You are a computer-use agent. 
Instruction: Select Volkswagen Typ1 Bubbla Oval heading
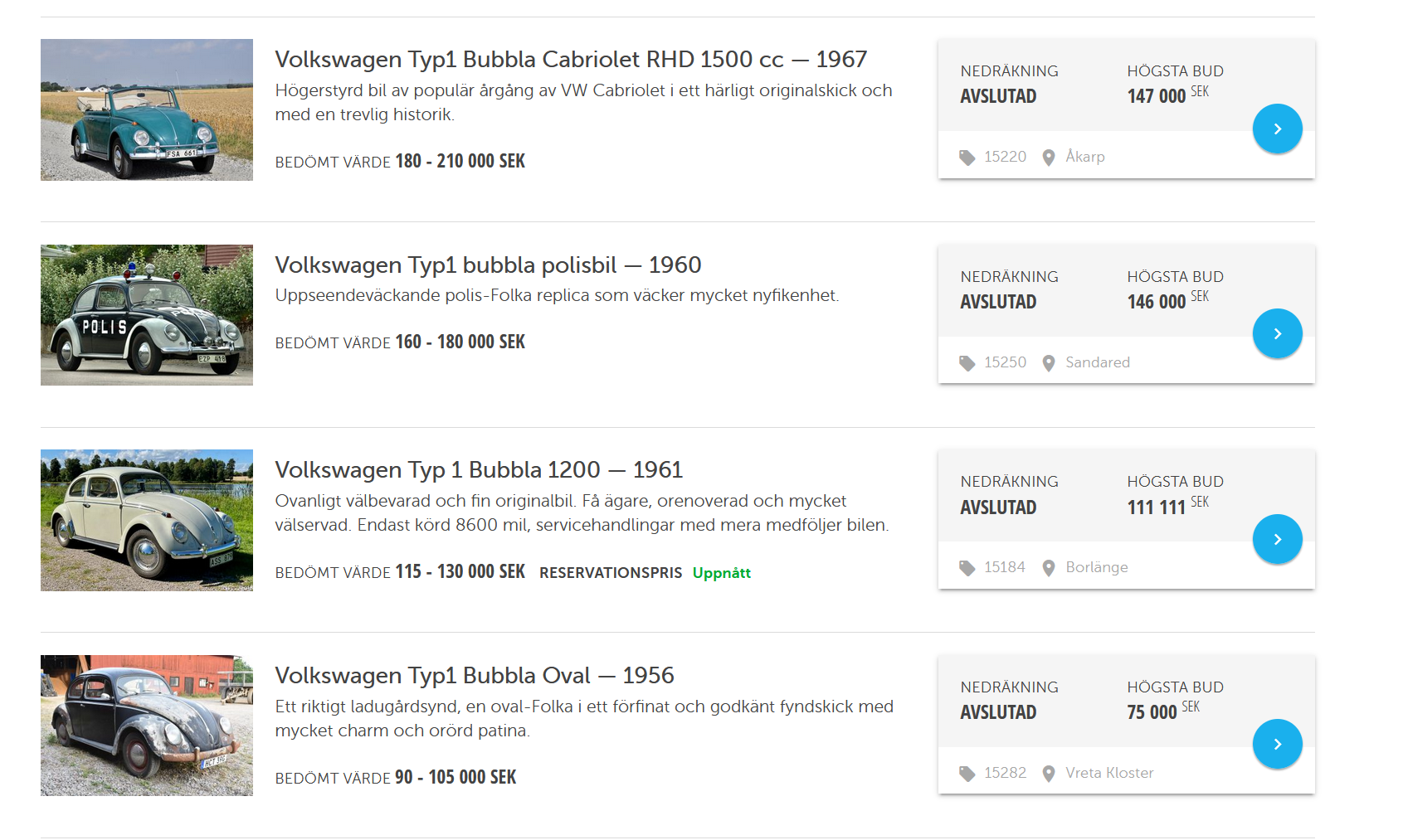click(475, 676)
